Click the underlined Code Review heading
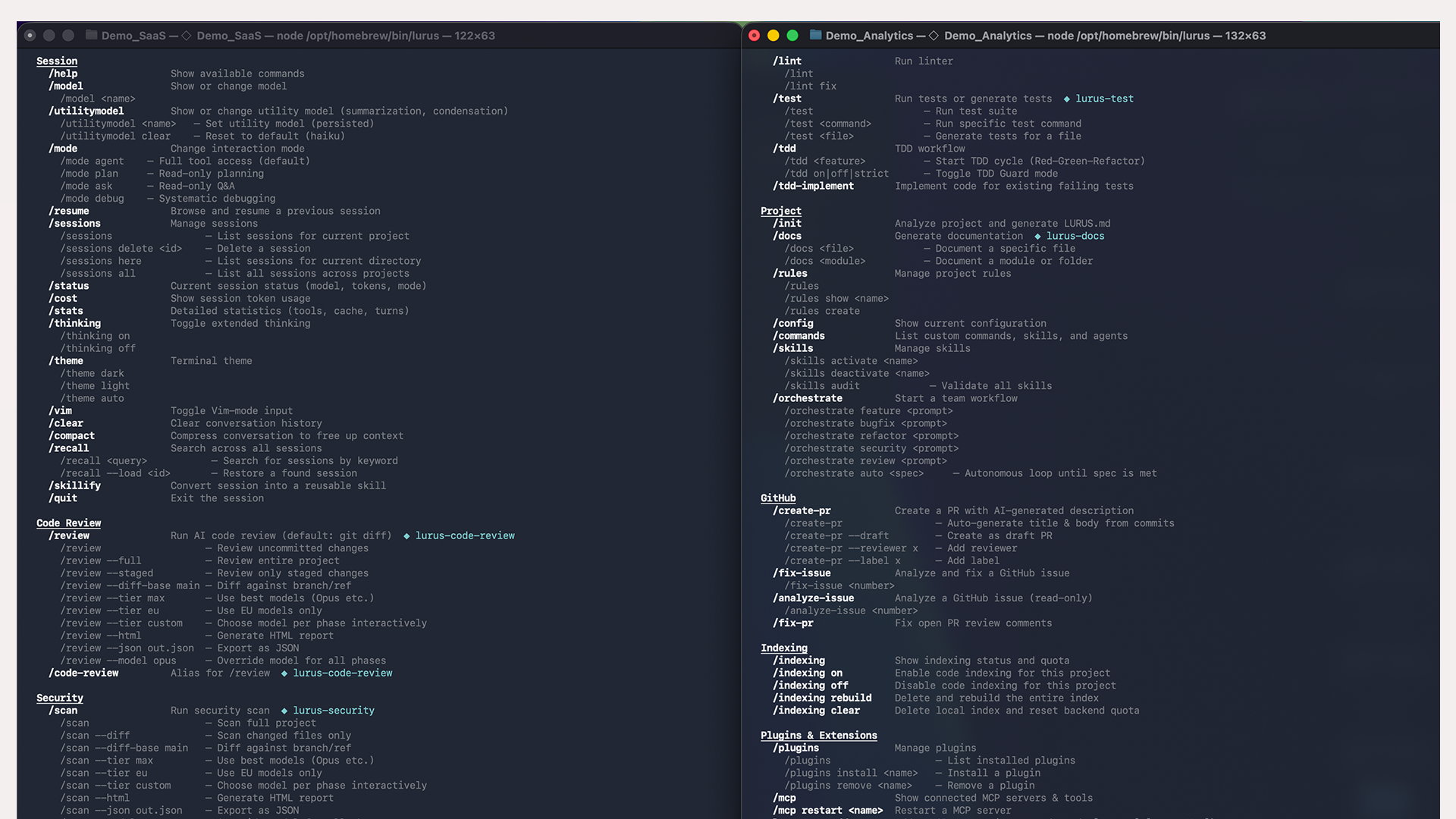1456x819 pixels. (68, 523)
